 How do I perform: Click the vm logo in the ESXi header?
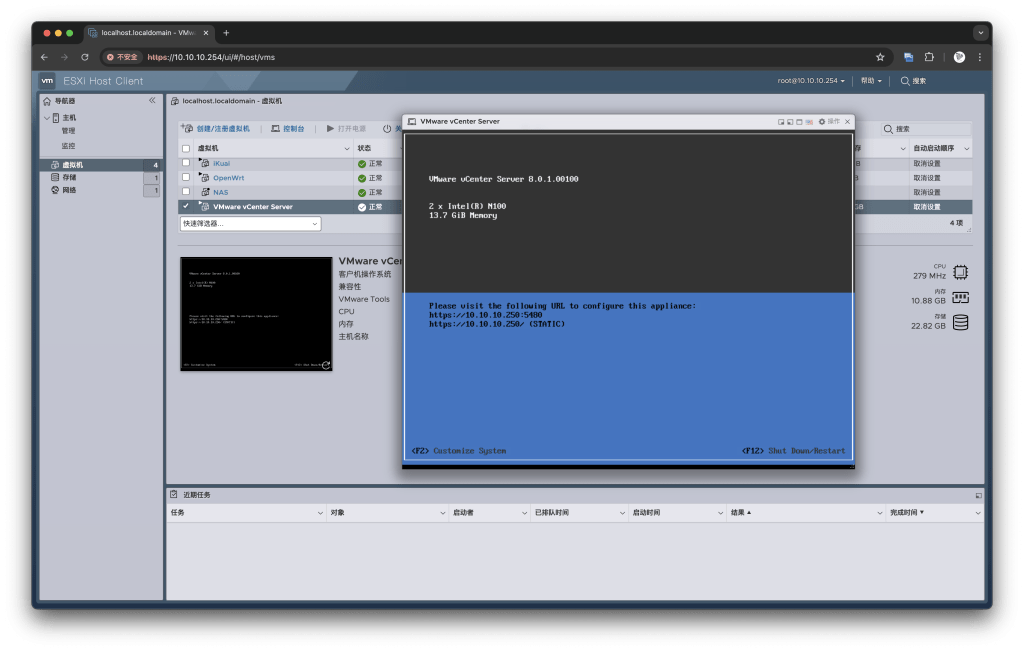(47, 81)
